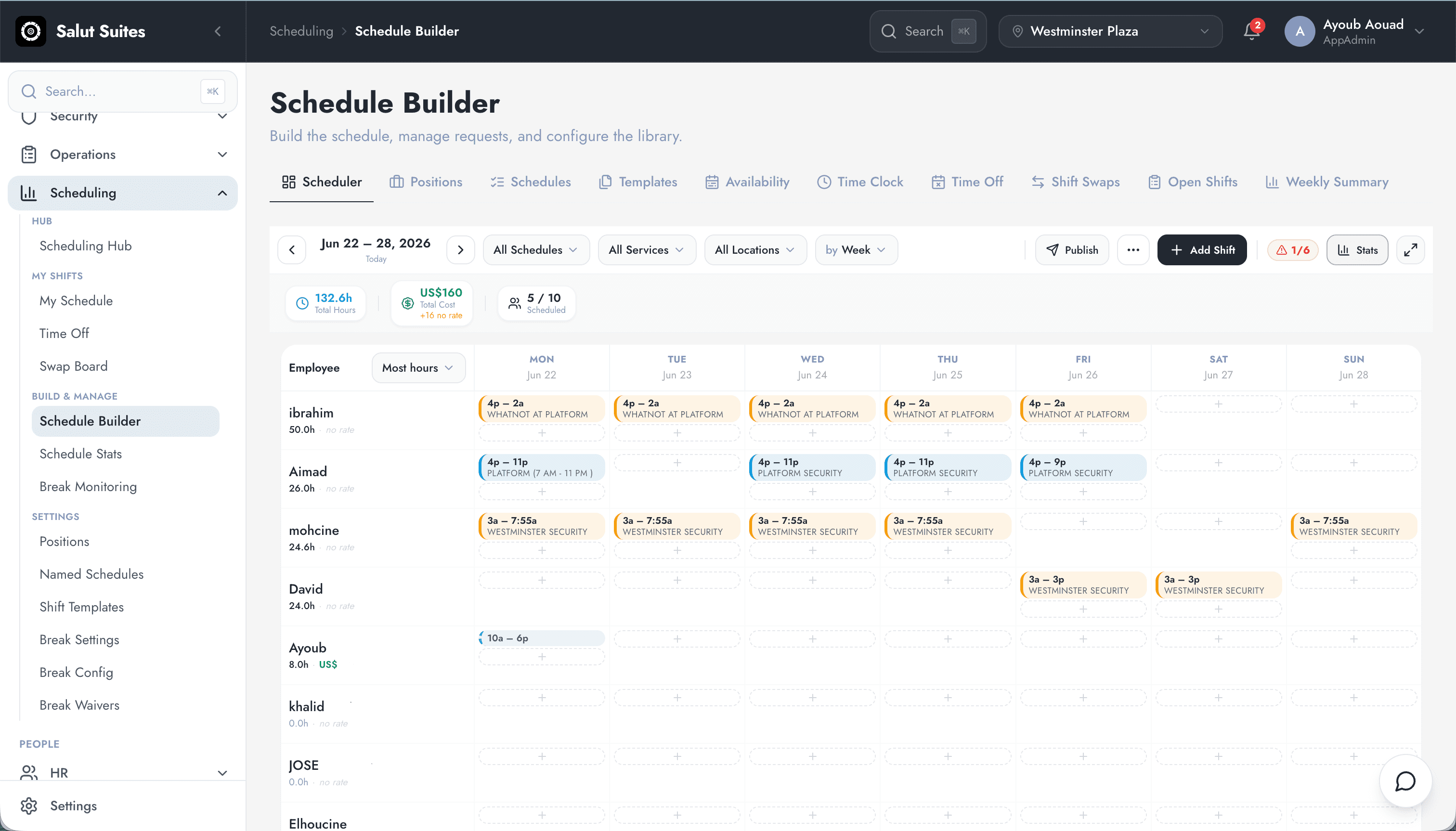Viewport: 1456px width, 831px height.
Task: Open Aimad's Friday 4p–9p shift
Action: coord(1083,467)
